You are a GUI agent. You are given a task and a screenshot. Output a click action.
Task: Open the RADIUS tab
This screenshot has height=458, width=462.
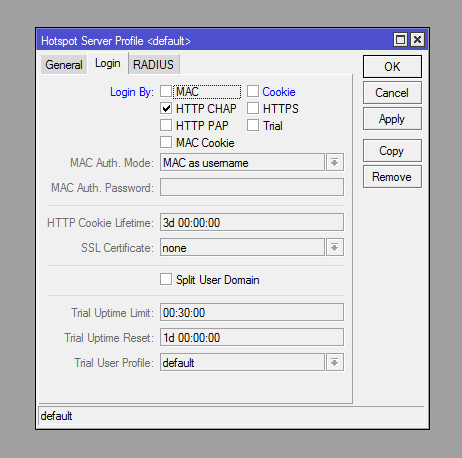(154, 65)
